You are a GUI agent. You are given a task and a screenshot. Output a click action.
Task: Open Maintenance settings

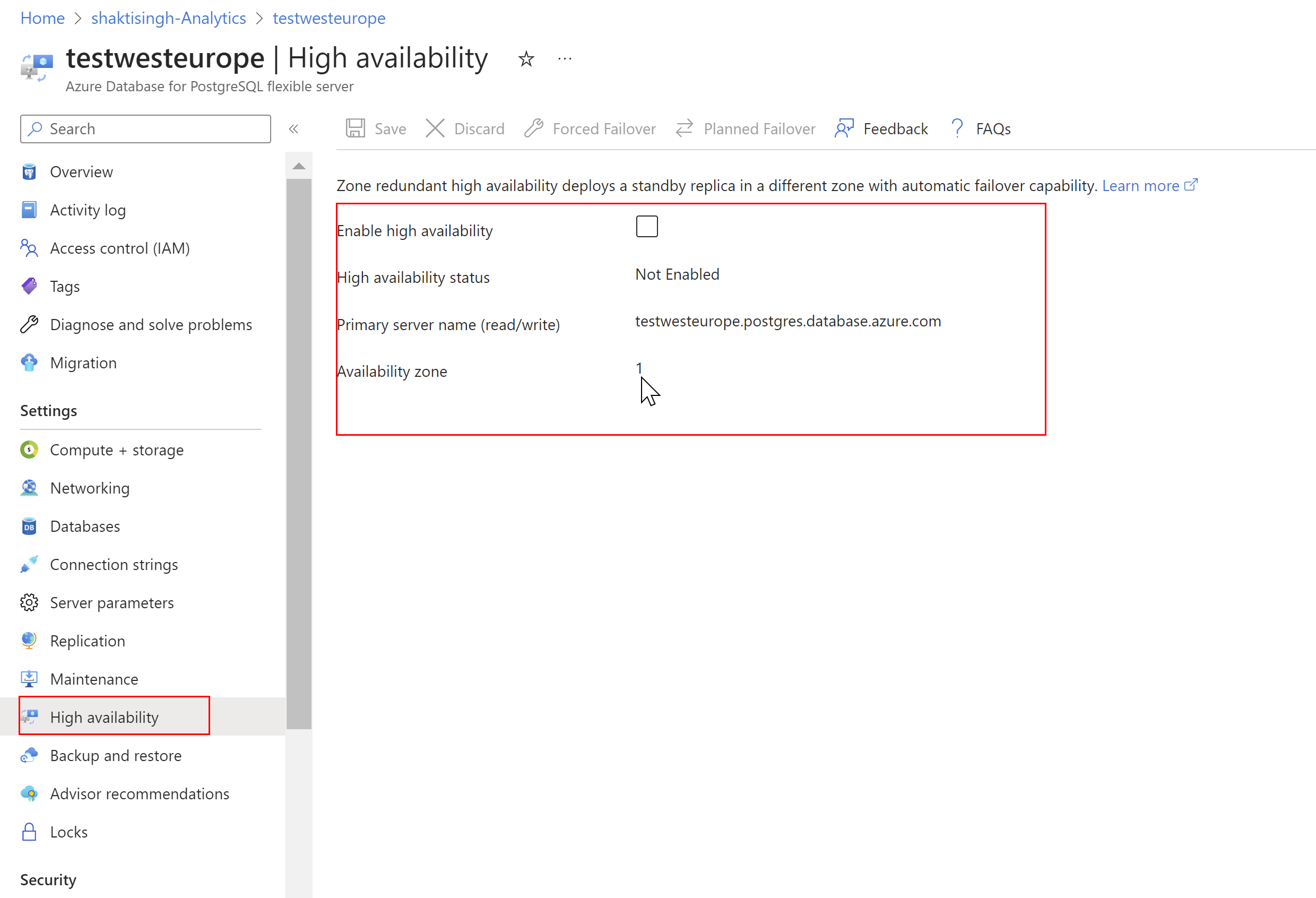point(94,679)
